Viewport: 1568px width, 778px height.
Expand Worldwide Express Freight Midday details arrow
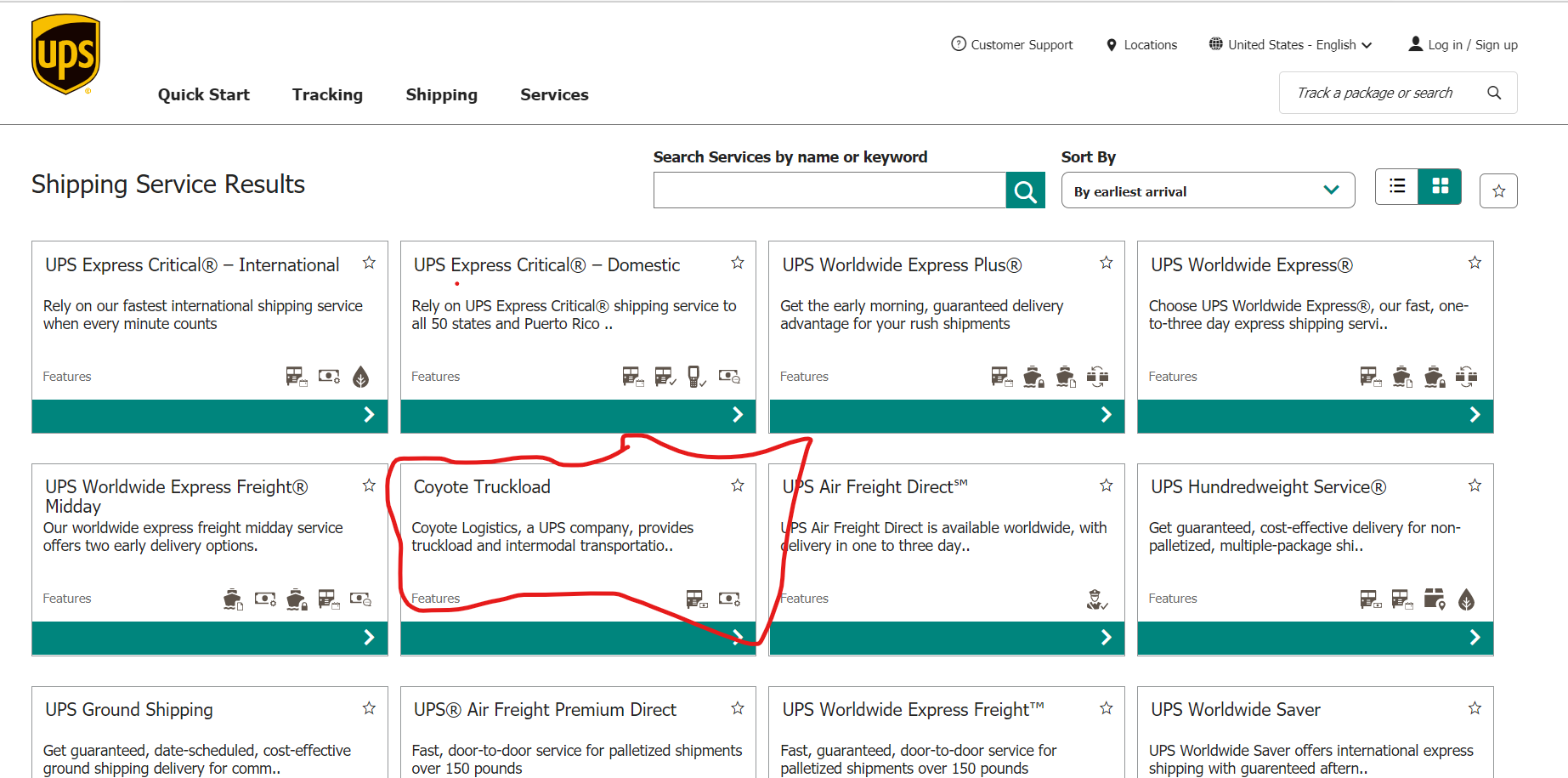pyautogui.click(x=369, y=638)
